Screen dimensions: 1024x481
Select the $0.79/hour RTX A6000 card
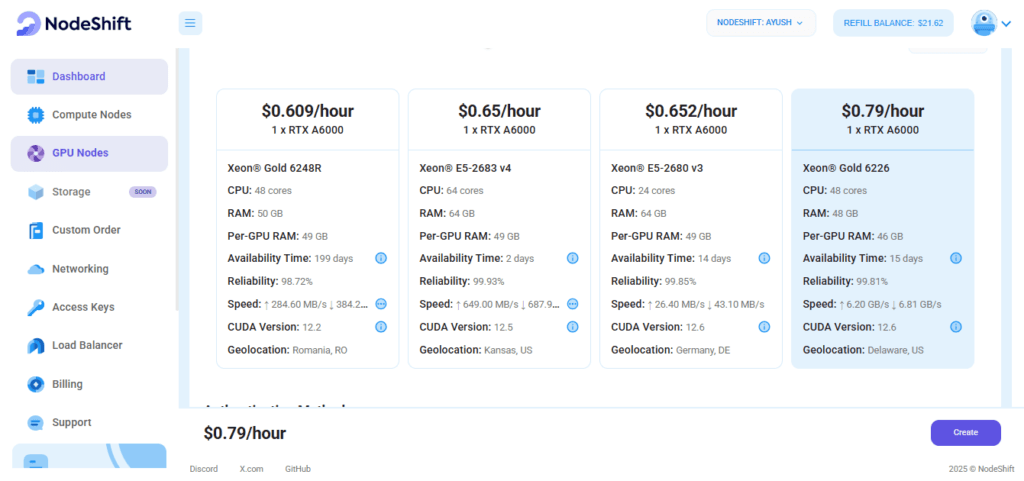882,228
